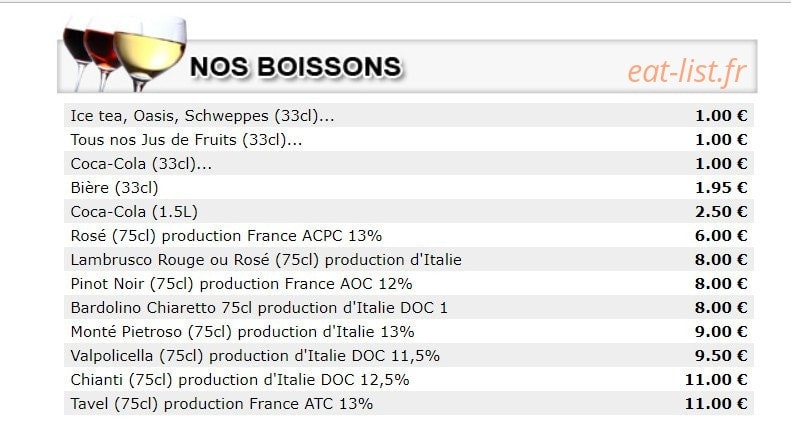
Task: Click the 2.50 € price
Action: coord(721,211)
